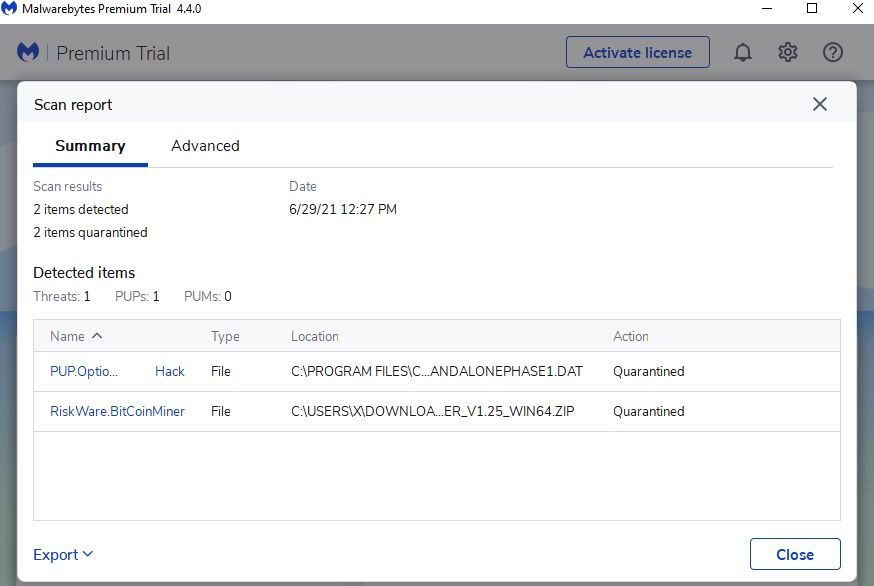Click Quarantined in the RiskWare.BitCoinMiner row
The width and height of the screenshot is (874, 586).
pyautogui.click(x=648, y=411)
